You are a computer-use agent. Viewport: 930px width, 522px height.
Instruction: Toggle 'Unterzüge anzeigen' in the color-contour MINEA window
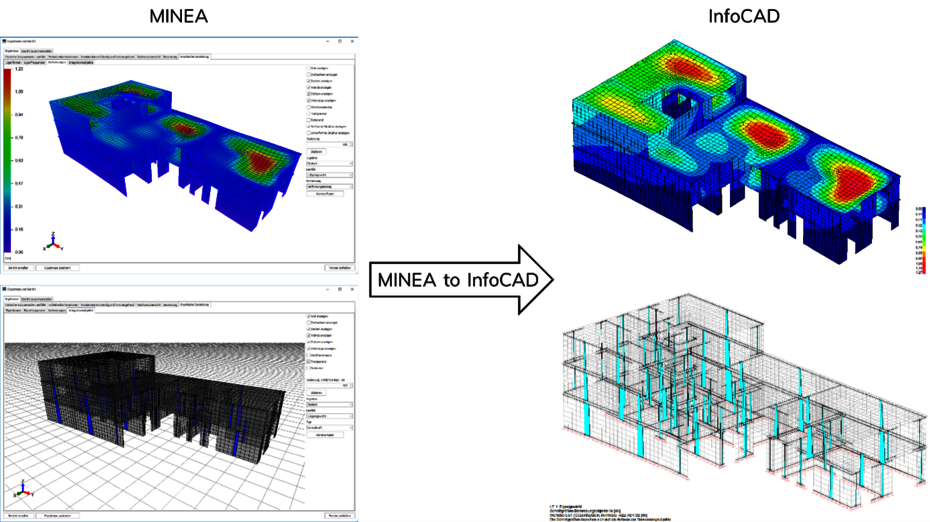click(308, 100)
